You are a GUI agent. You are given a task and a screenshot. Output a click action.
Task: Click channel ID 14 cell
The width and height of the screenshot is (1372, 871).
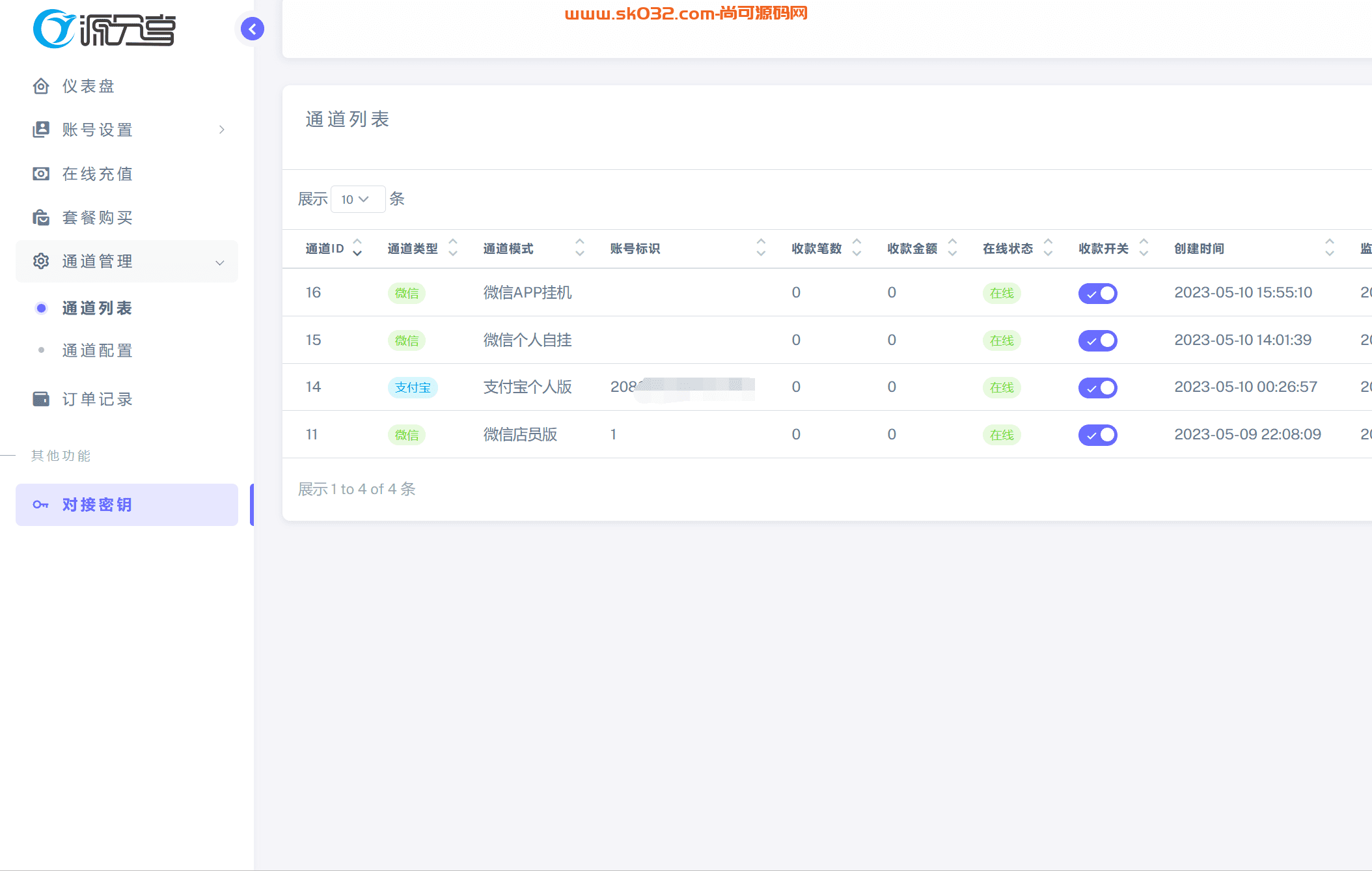pyautogui.click(x=313, y=387)
